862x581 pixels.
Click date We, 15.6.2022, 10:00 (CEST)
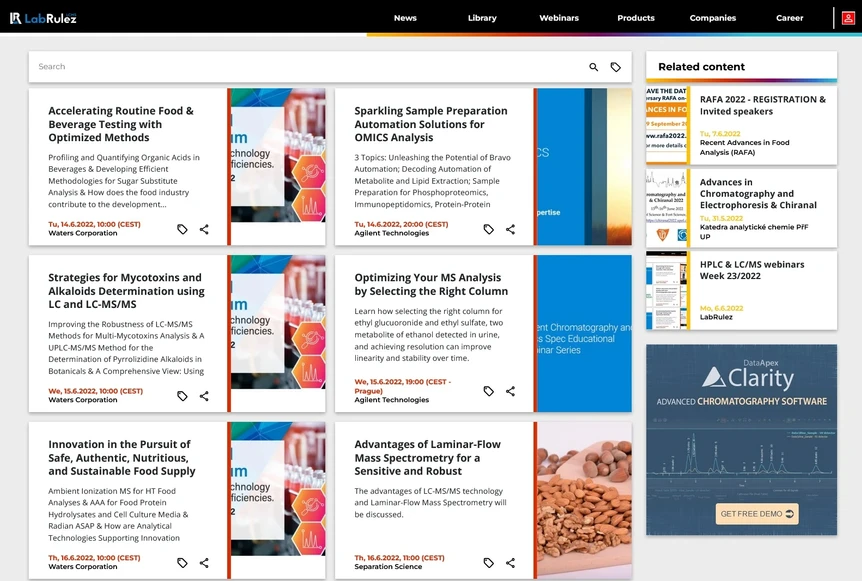(x=96, y=391)
